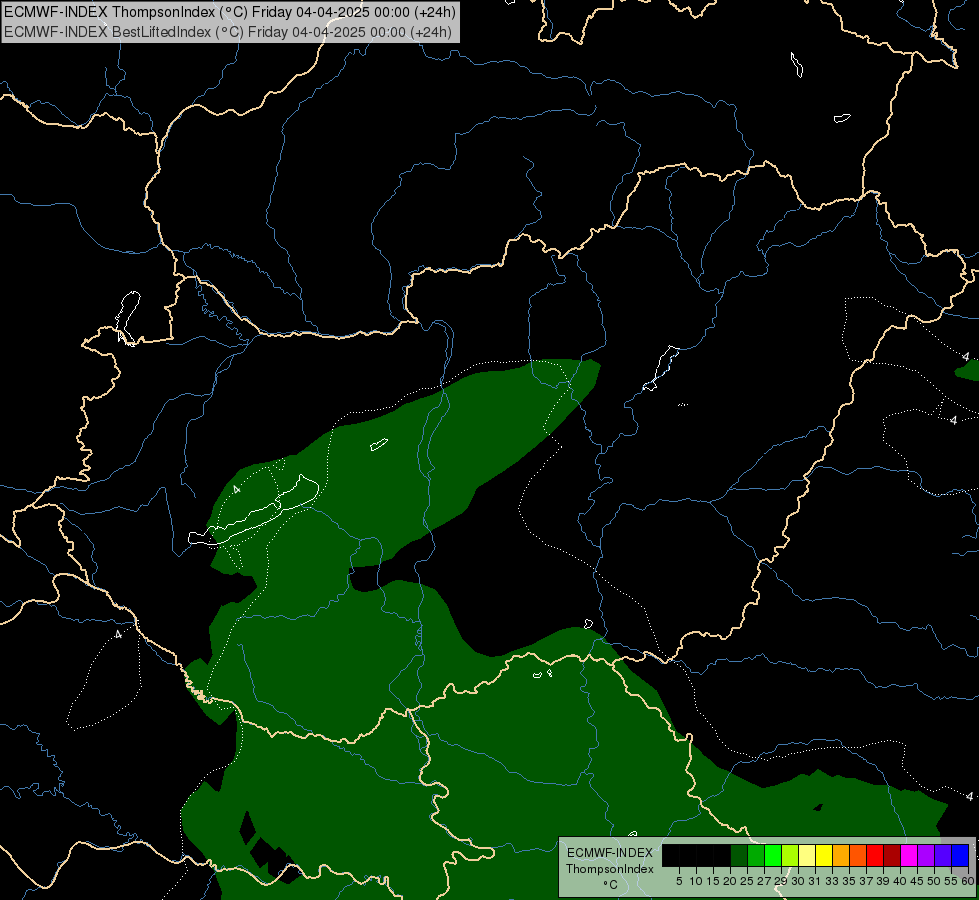Select the lime 29–30 legend swatch

click(x=790, y=855)
